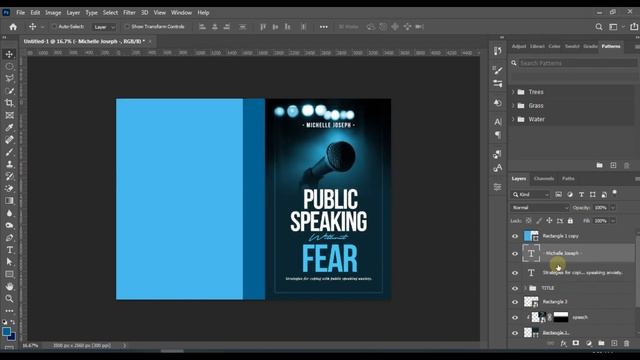The height and width of the screenshot is (360, 640).
Task: Select the Move tool
Action: (9, 54)
